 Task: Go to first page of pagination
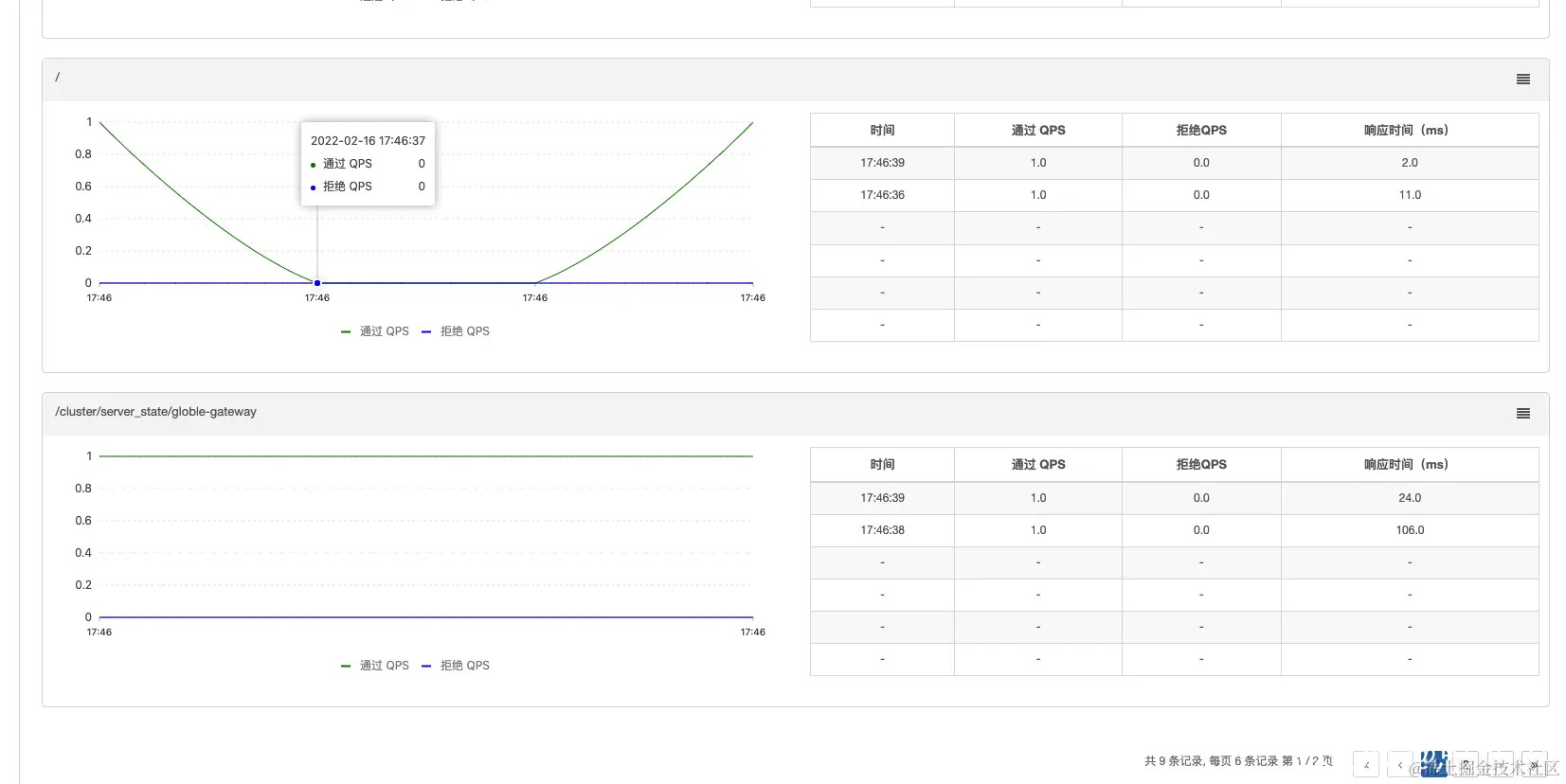pos(1366,765)
